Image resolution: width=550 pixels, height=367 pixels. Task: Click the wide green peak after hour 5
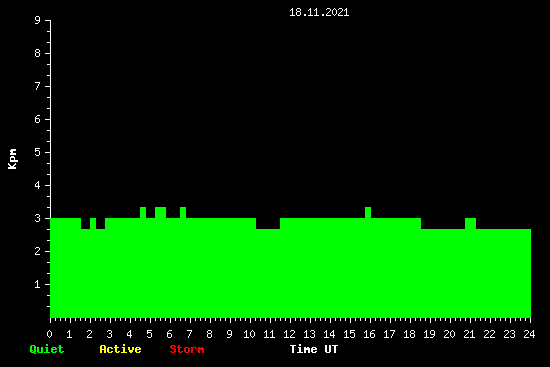tap(160, 212)
